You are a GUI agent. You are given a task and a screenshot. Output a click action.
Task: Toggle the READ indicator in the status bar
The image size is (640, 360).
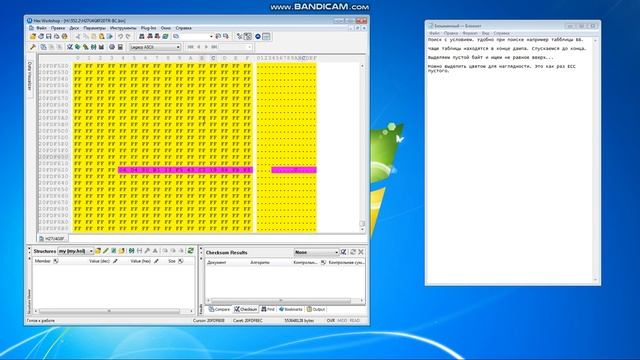[x=355, y=321]
